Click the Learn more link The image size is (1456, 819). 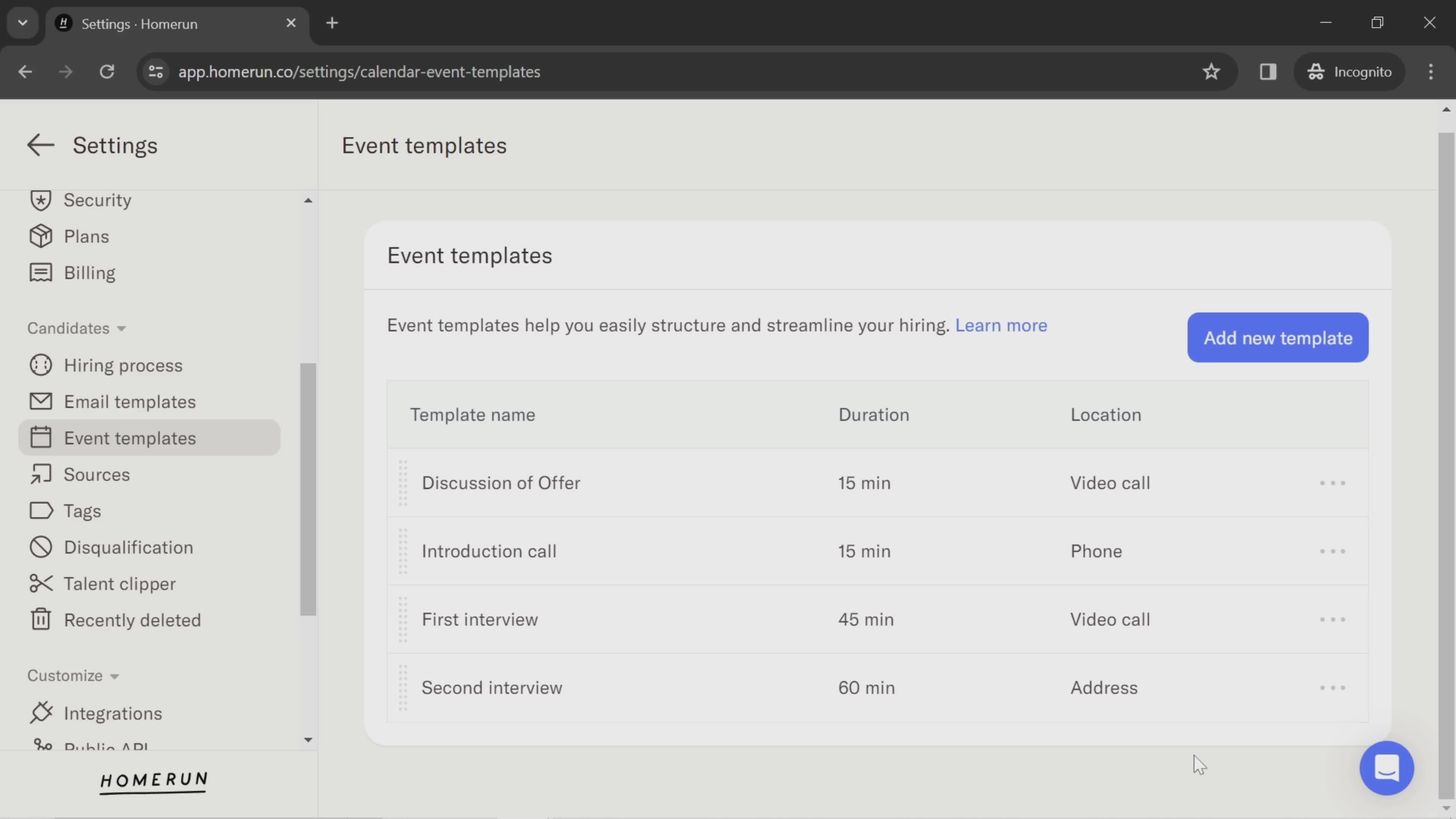1001,325
